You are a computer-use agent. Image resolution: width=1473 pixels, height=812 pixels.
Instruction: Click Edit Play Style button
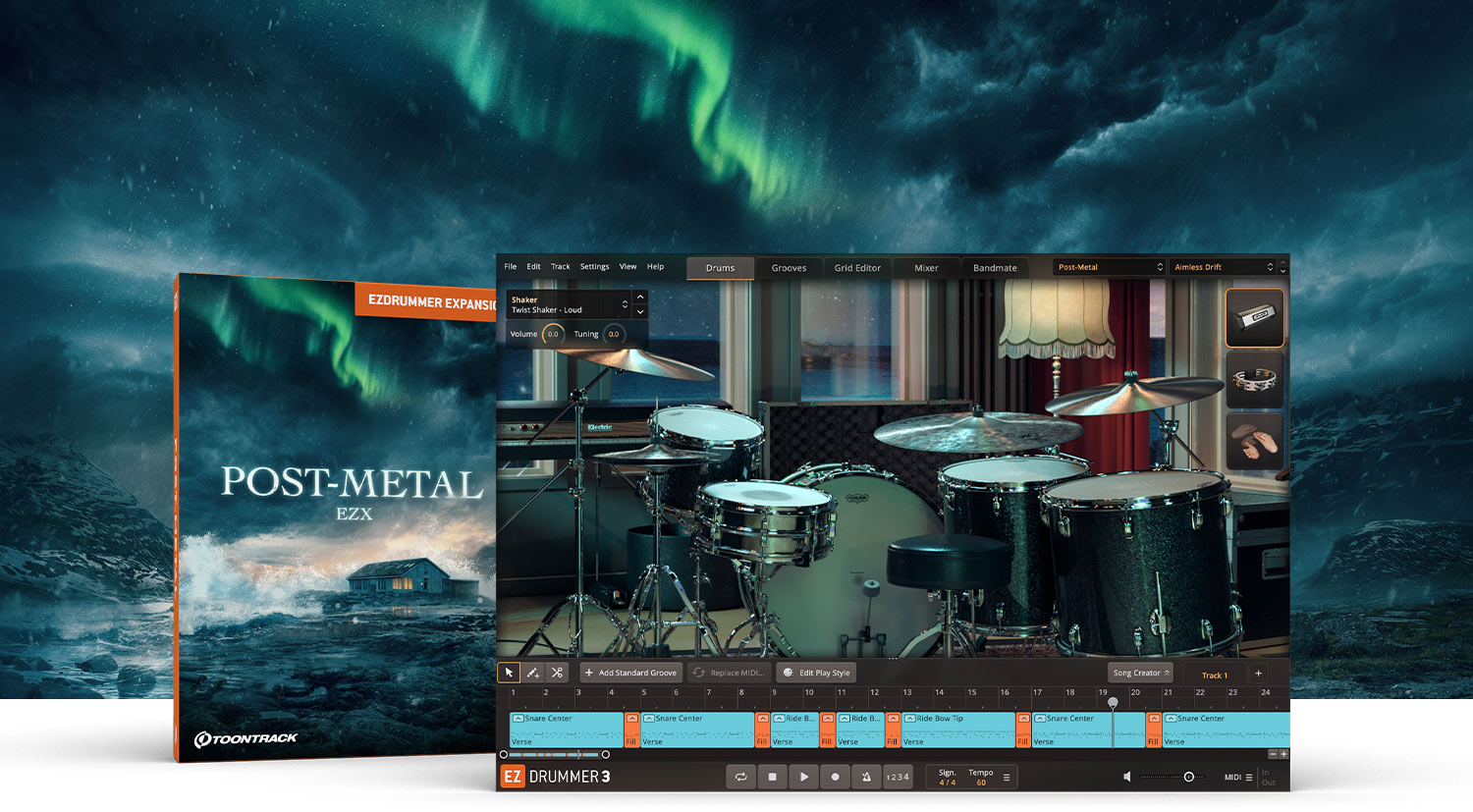coord(817,673)
